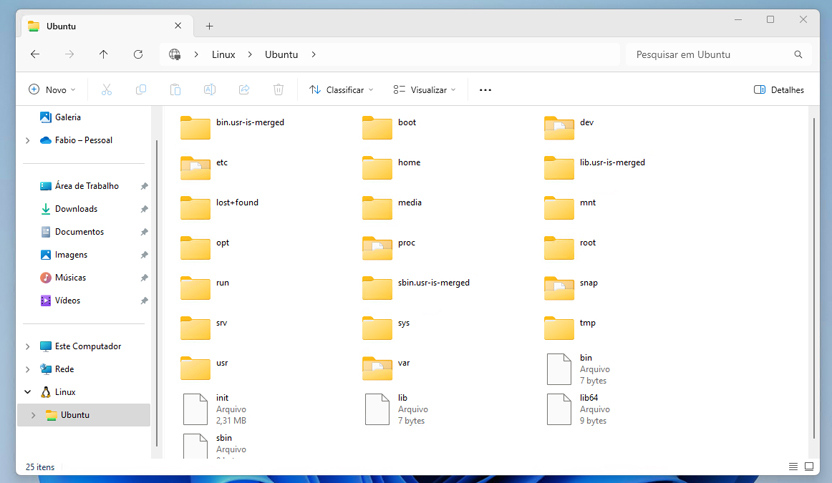Screen dimensions: 832x483
Task: Go forward with the right arrow
Action: [x=70, y=54]
